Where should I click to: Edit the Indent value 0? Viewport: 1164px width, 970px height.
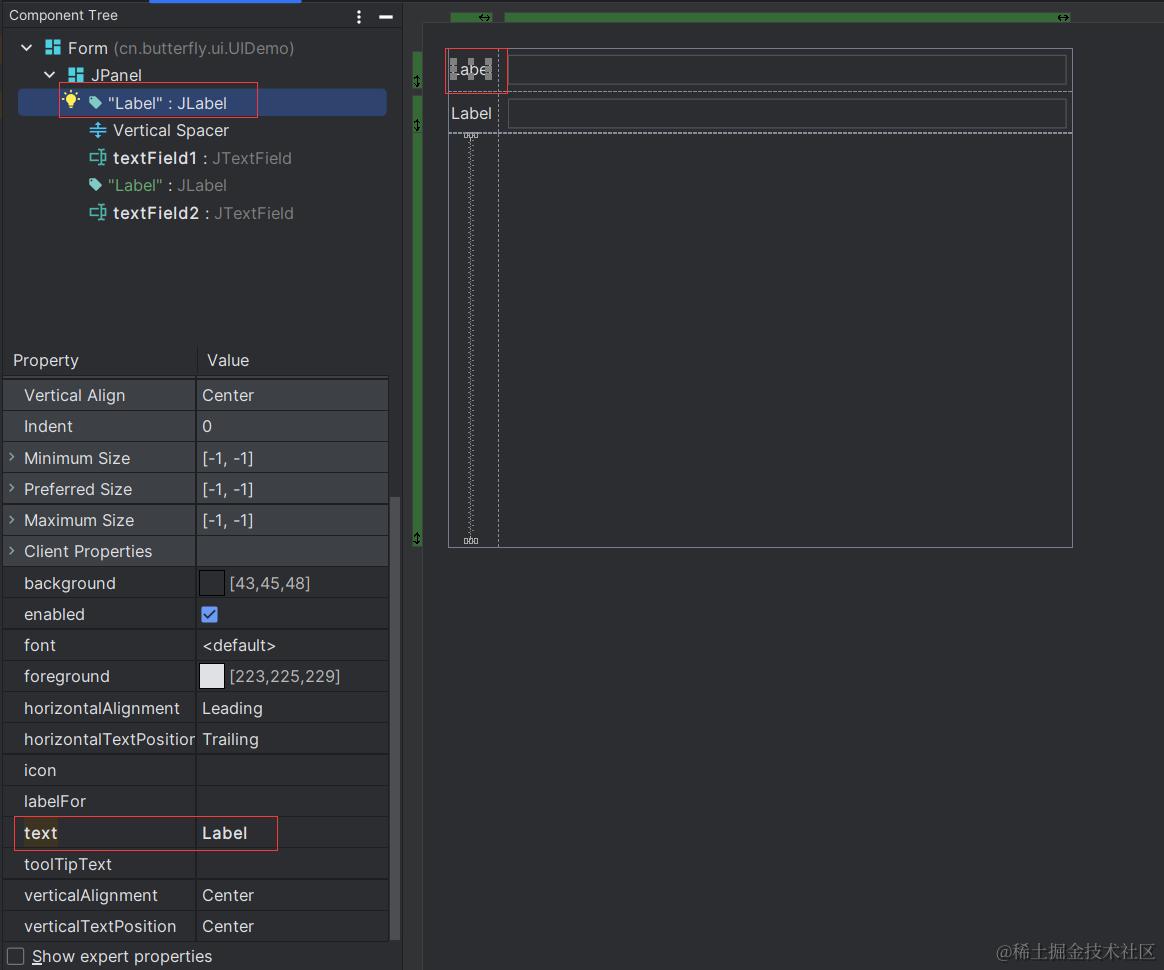point(292,427)
